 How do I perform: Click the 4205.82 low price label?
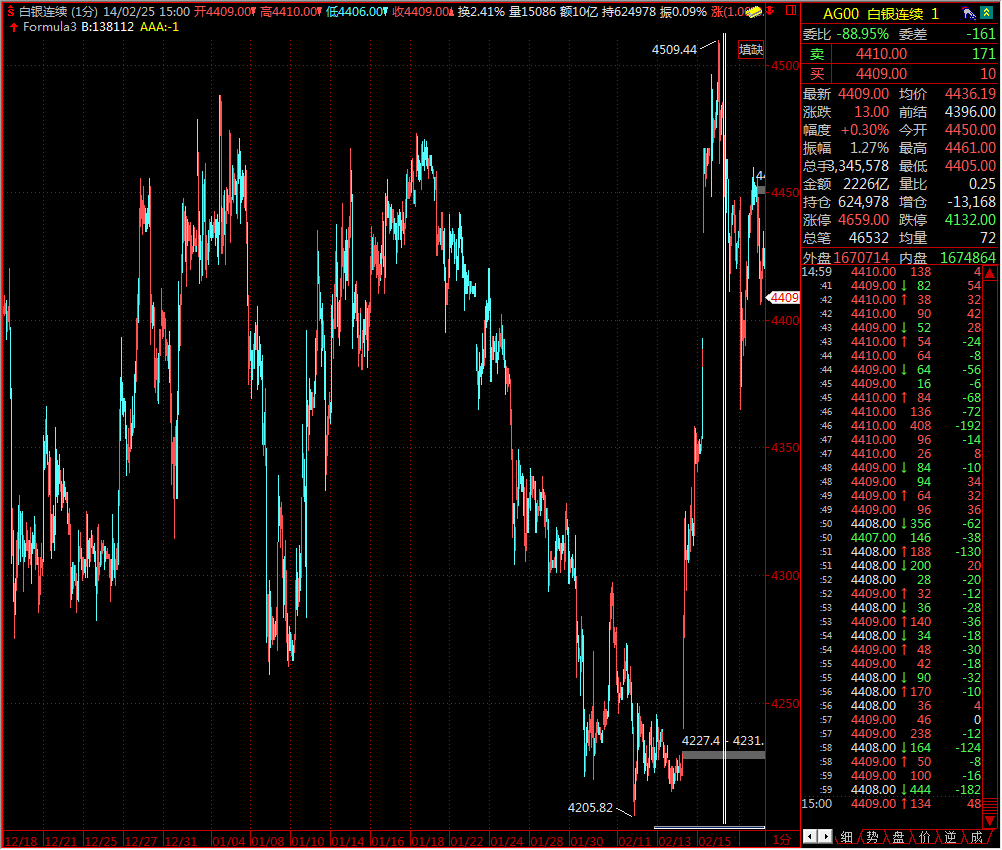tap(590, 807)
